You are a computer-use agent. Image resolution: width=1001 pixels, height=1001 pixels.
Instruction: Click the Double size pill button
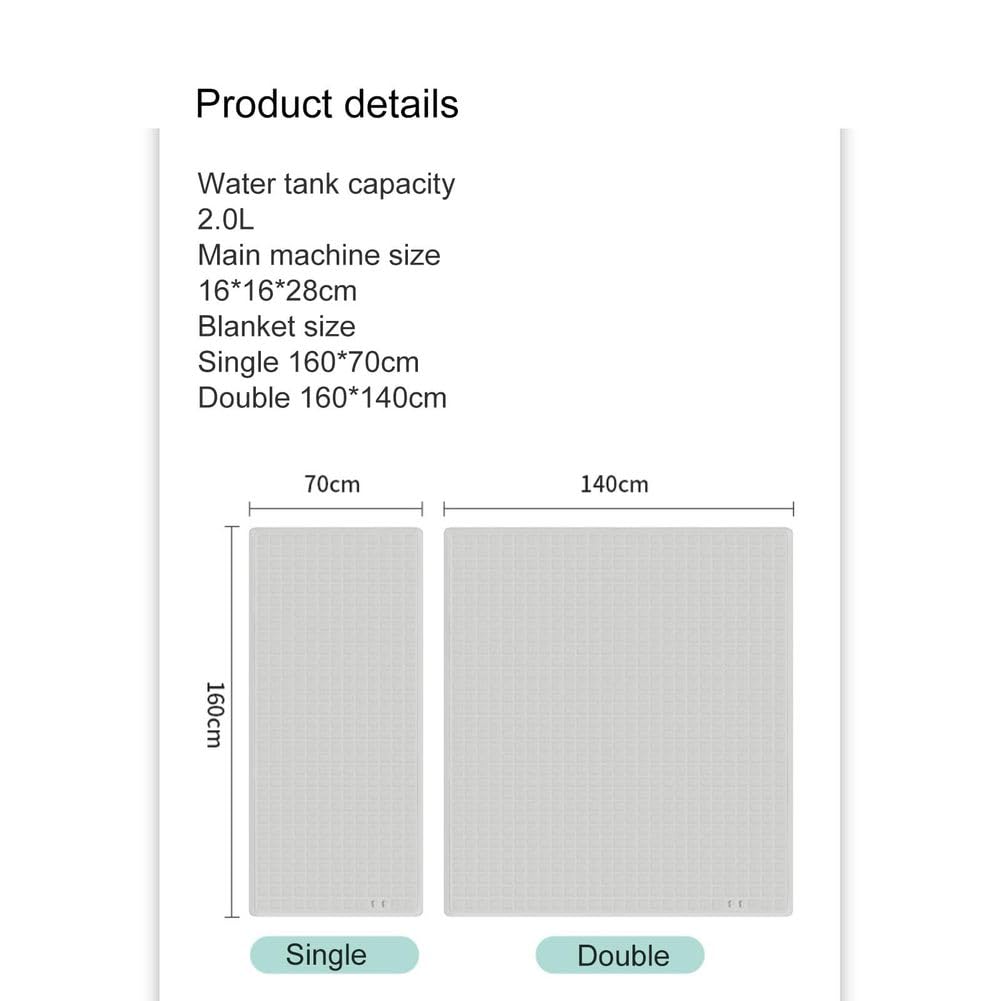pos(620,955)
